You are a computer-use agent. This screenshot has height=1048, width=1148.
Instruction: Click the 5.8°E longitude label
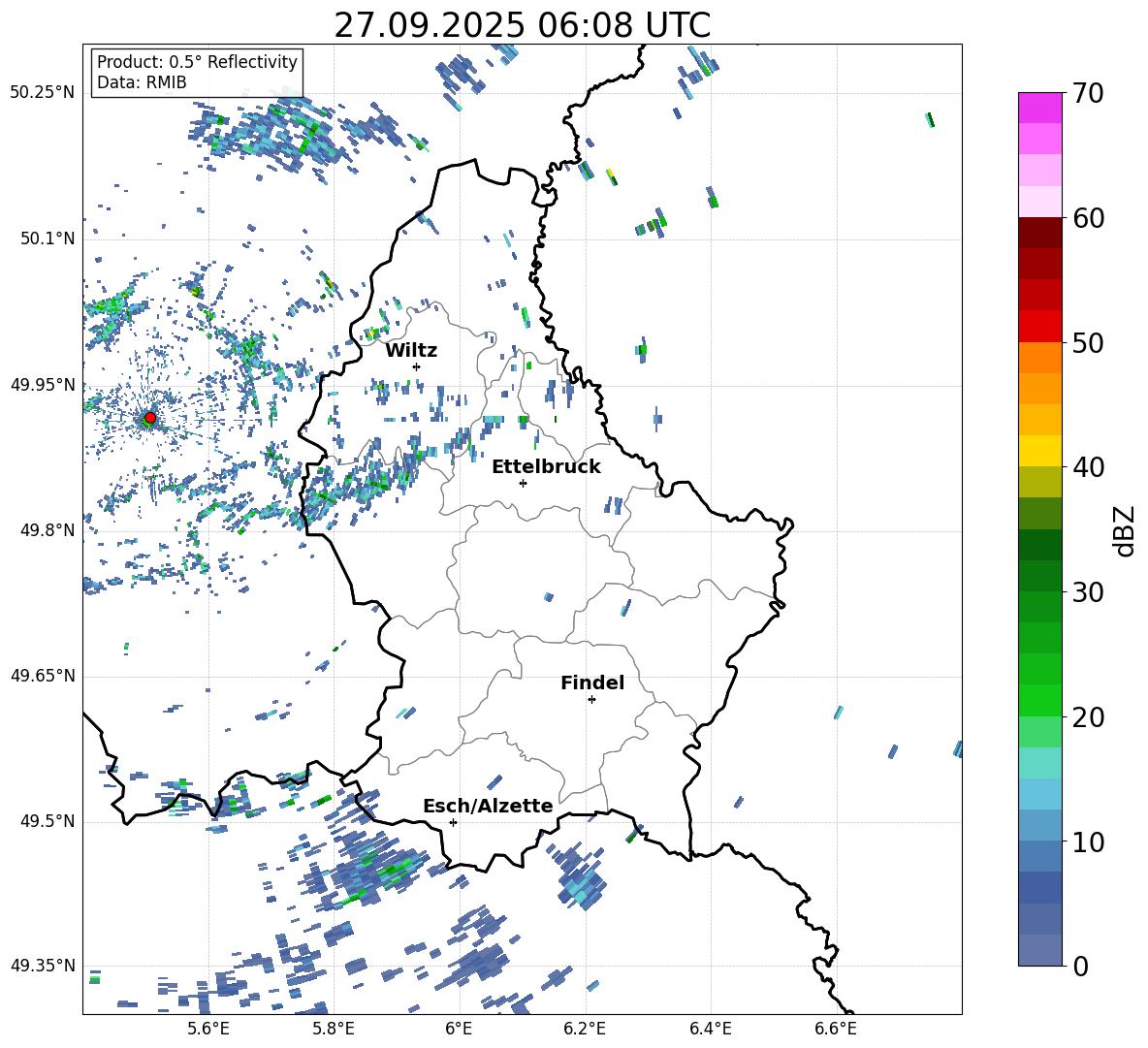(334, 1029)
